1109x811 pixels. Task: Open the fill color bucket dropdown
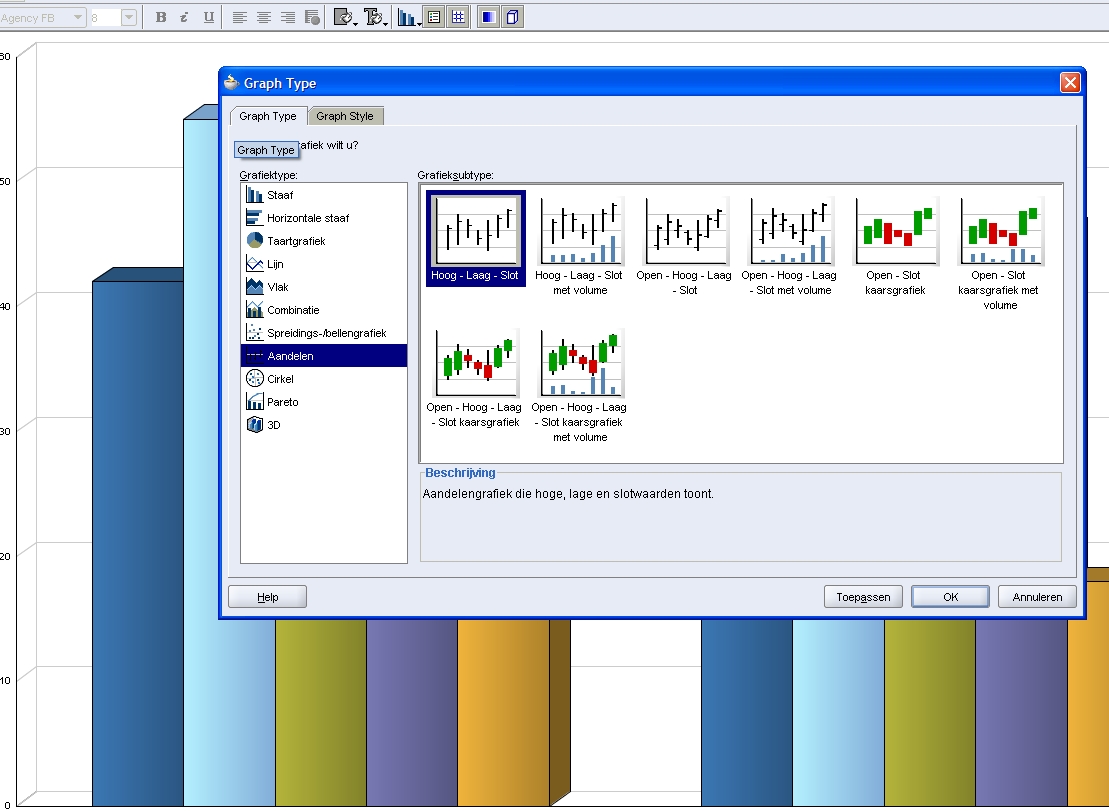344,17
